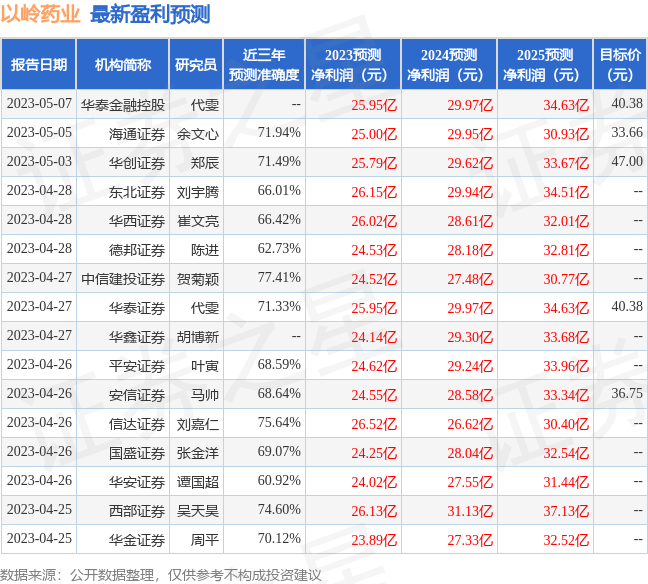Click the 以岭药业 title text
This screenshot has height=584, width=648.
click(x=40, y=14)
